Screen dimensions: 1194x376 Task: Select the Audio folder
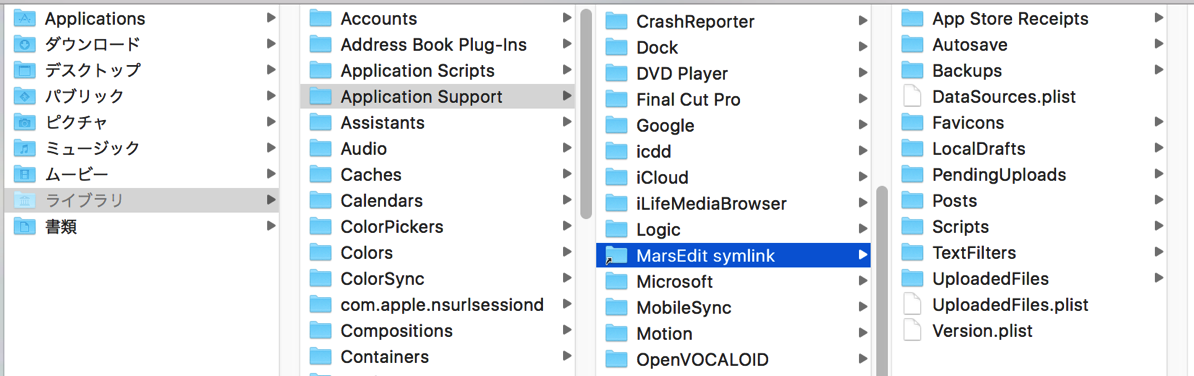[438, 148]
